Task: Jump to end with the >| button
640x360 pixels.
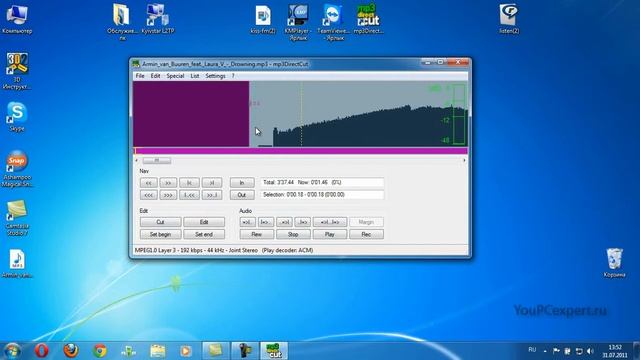Action: [x=212, y=182]
